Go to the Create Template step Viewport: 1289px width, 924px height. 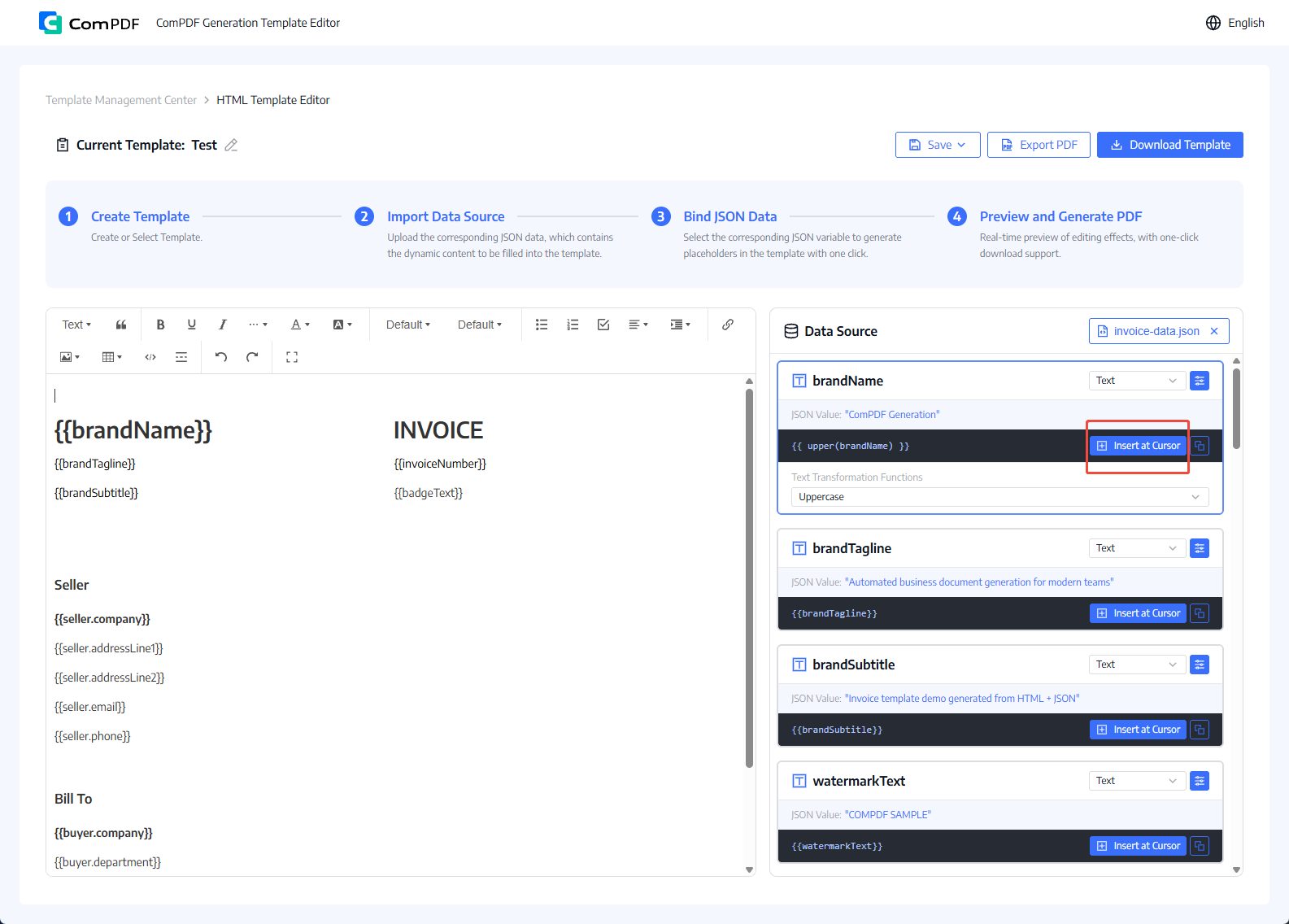tap(140, 216)
